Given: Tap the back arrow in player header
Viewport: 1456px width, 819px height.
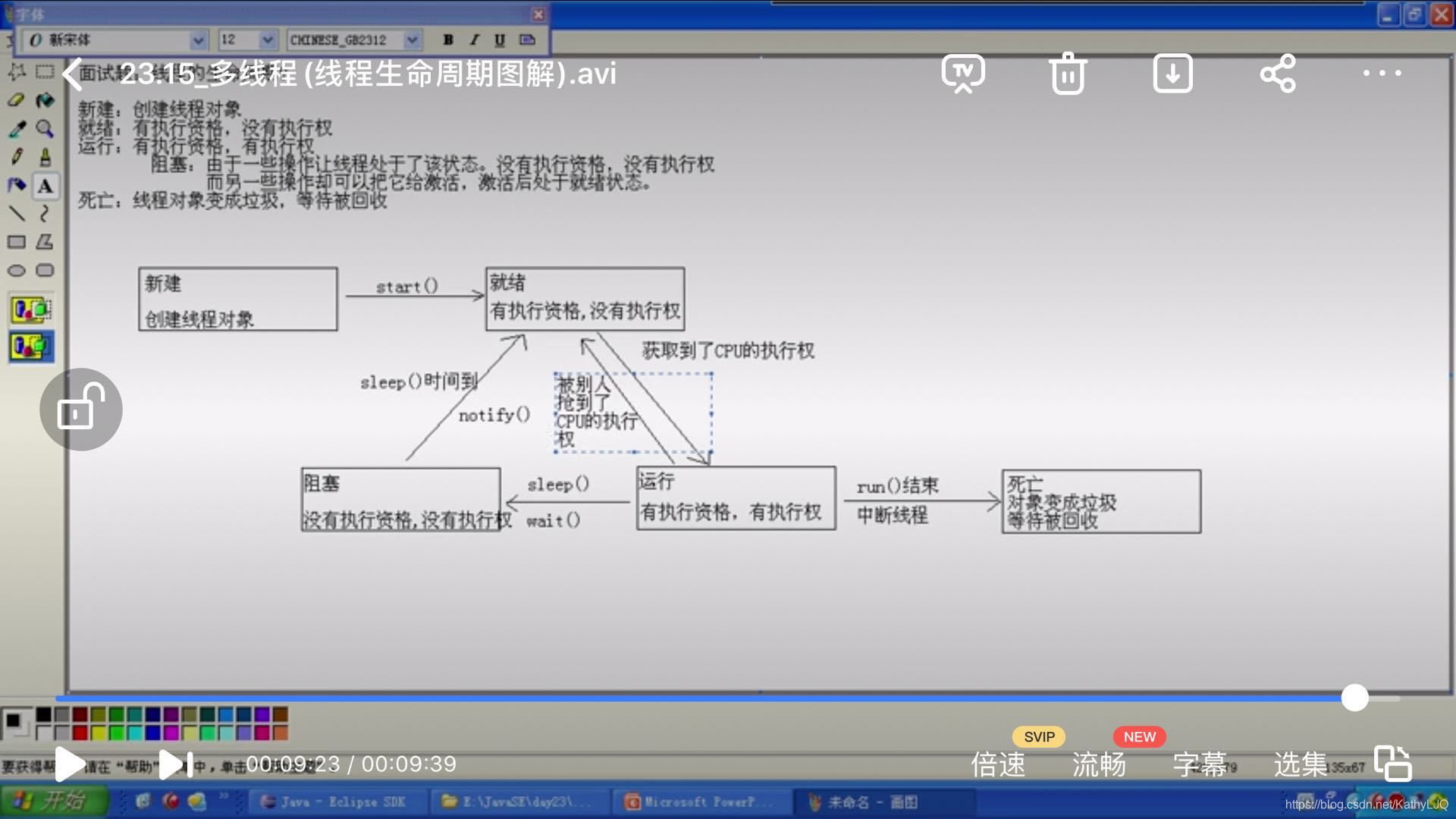Looking at the screenshot, I should (72, 74).
